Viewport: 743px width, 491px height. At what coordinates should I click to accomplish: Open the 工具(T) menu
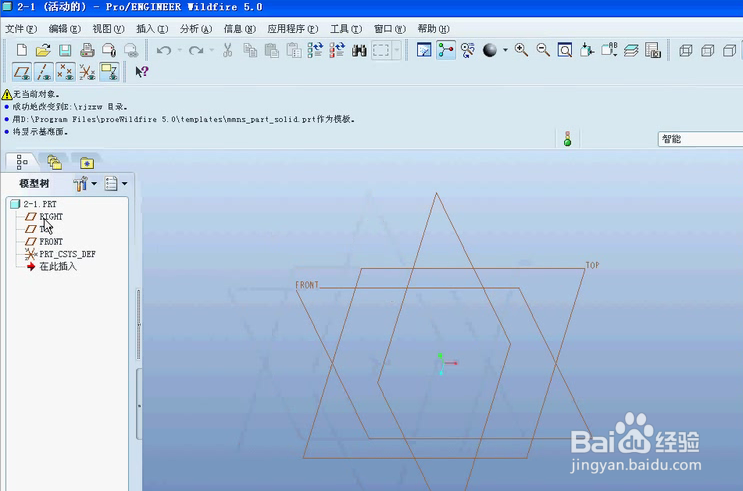(346, 29)
